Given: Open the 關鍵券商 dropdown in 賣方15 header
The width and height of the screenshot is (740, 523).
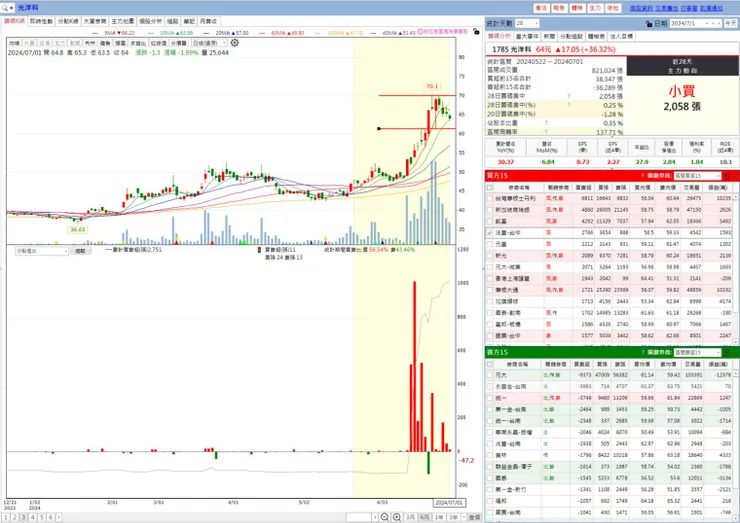Looking at the screenshot, I should tap(698, 353).
